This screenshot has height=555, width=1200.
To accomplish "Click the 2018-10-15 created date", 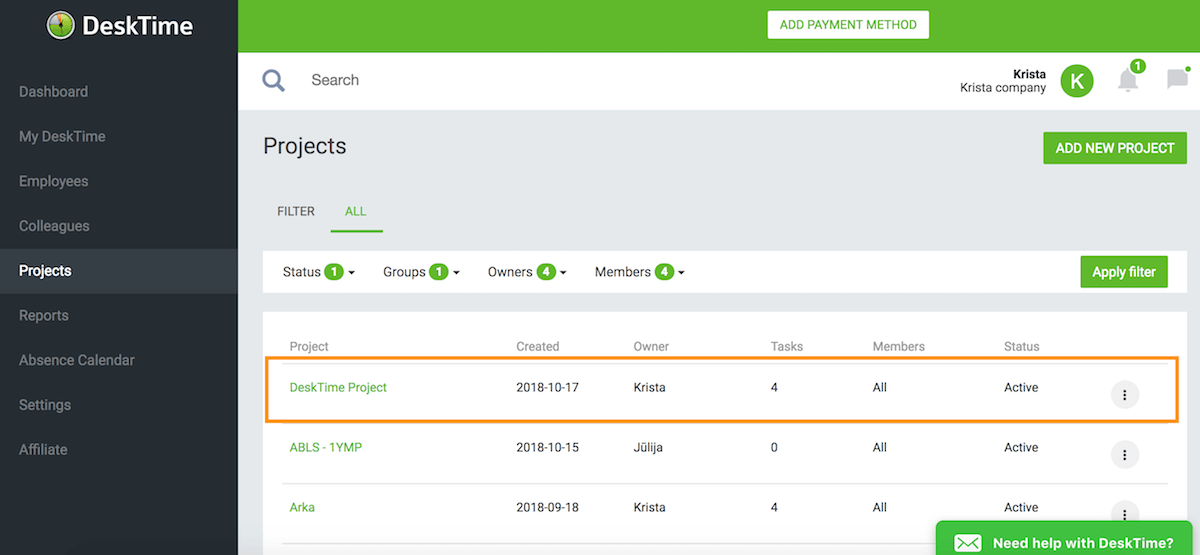I will 547,448.
